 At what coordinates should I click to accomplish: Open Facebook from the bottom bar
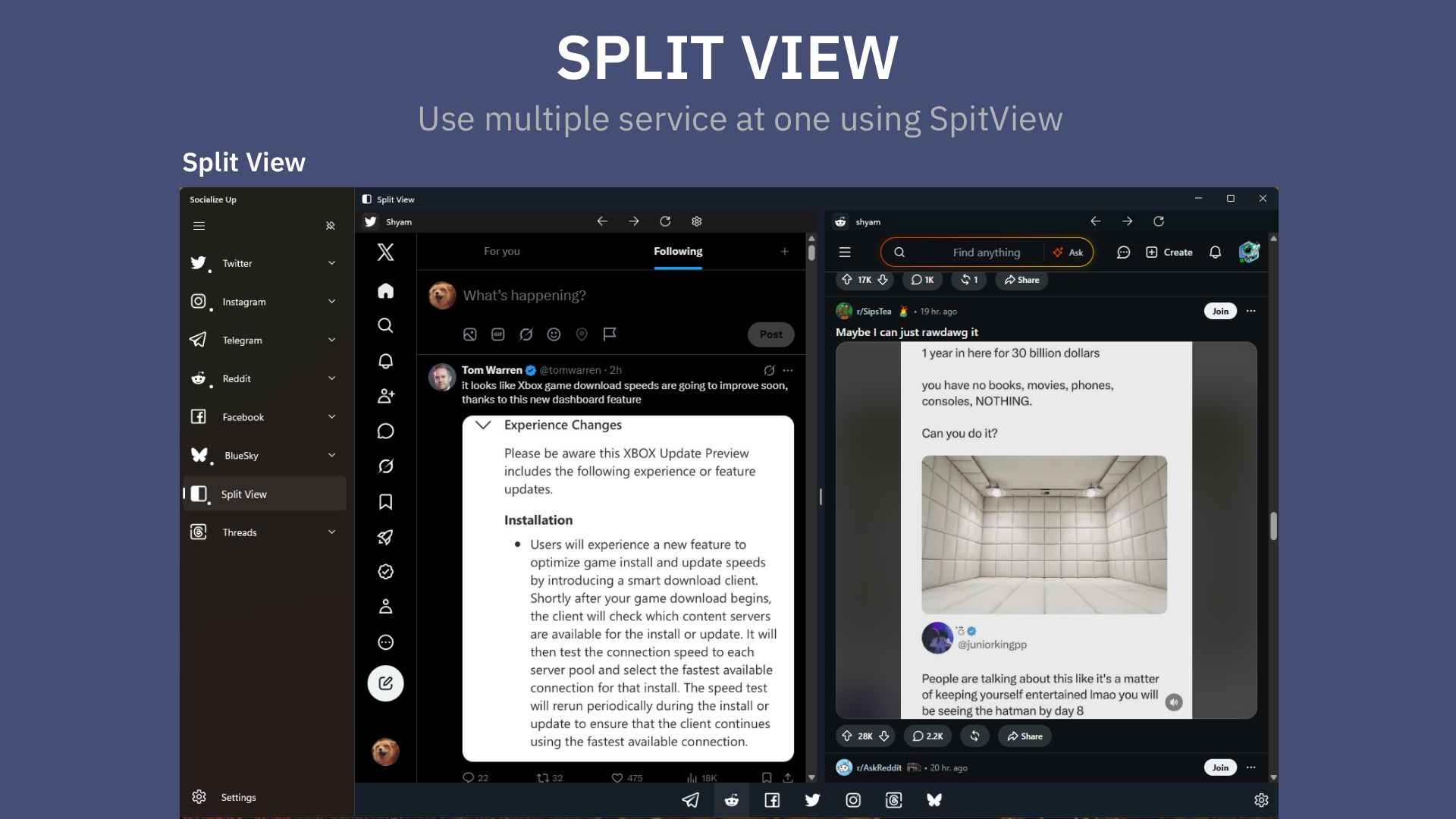point(772,800)
